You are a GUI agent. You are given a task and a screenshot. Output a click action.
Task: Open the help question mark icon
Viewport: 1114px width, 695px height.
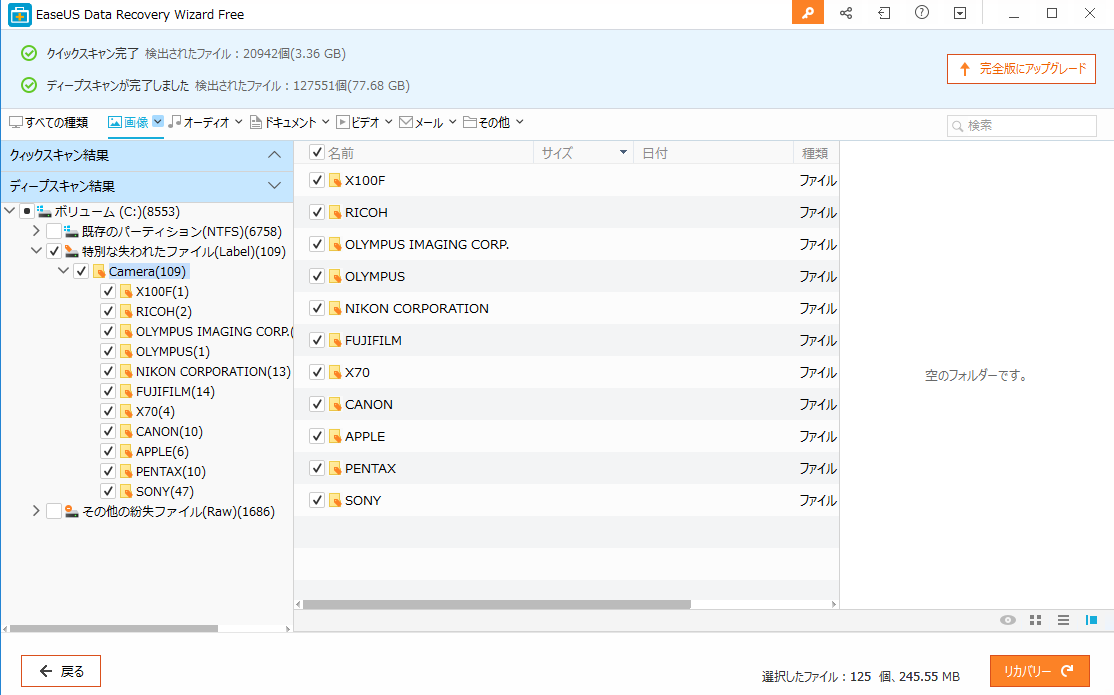click(921, 13)
